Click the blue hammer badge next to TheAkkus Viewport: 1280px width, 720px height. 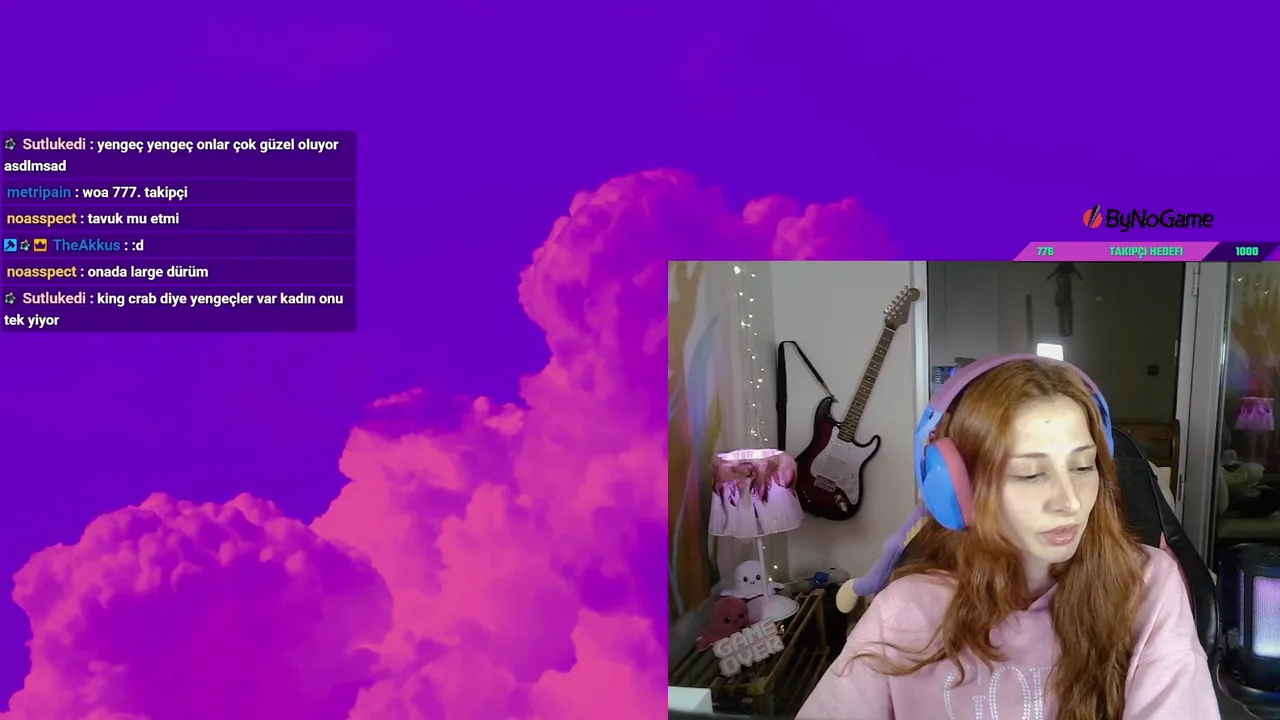(10, 245)
